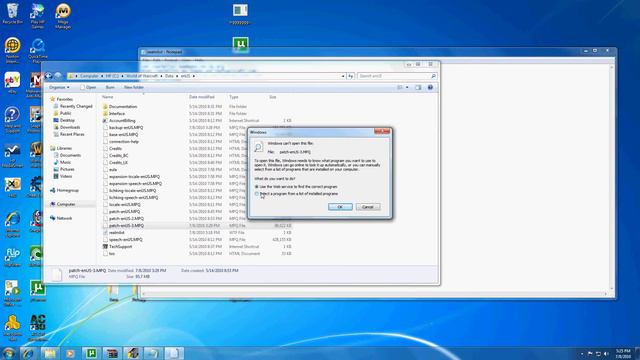
Task: Open Windows Media Player from the taskbar
Action: coord(70,353)
